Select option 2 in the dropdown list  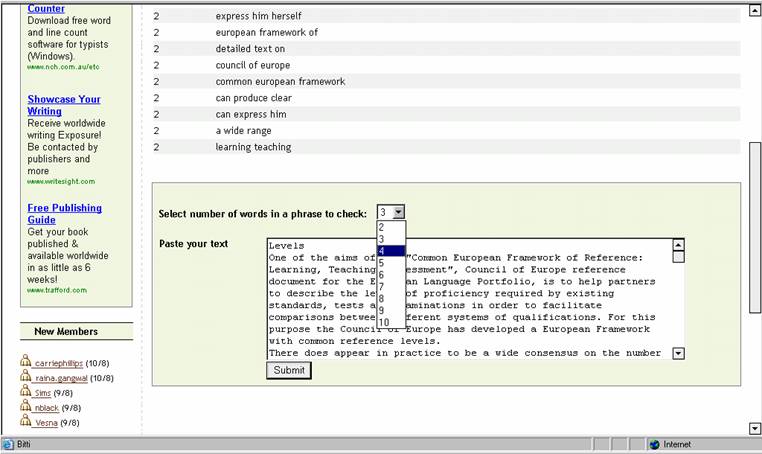point(391,227)
